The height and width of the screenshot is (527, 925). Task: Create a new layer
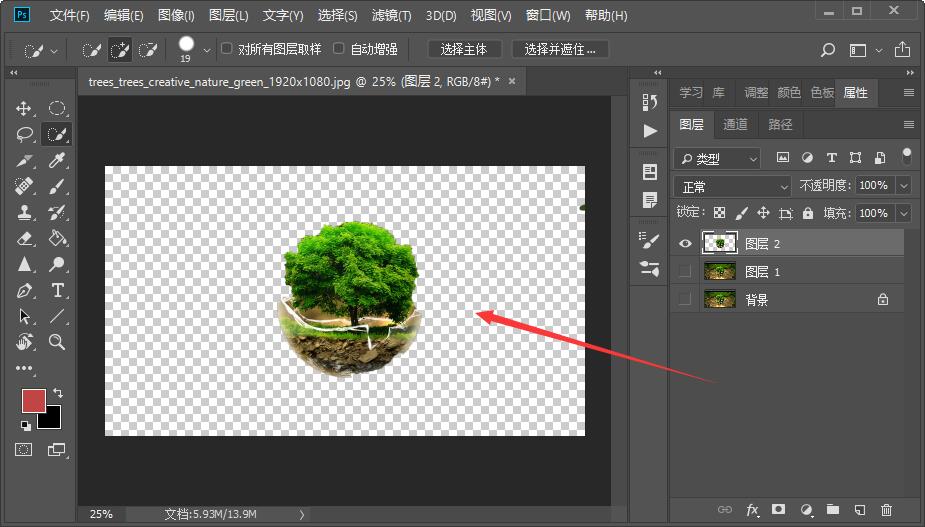[x=860, y=509]
